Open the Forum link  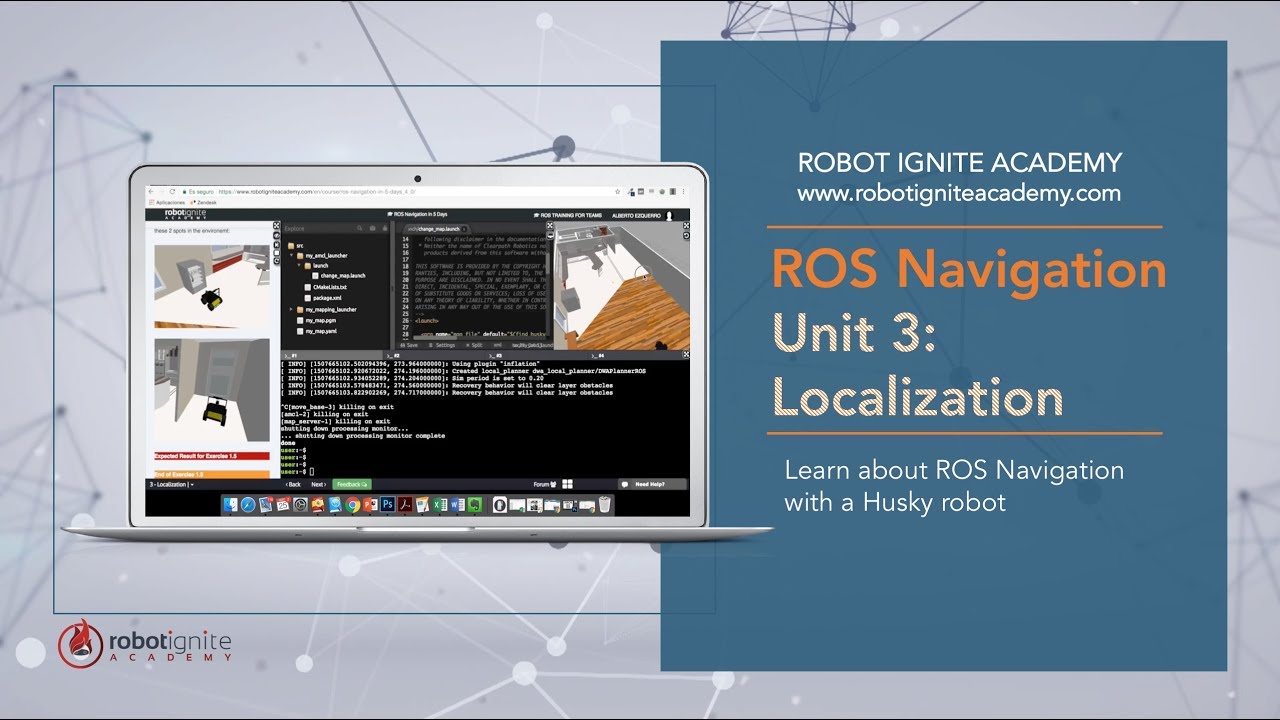(545, 484)
